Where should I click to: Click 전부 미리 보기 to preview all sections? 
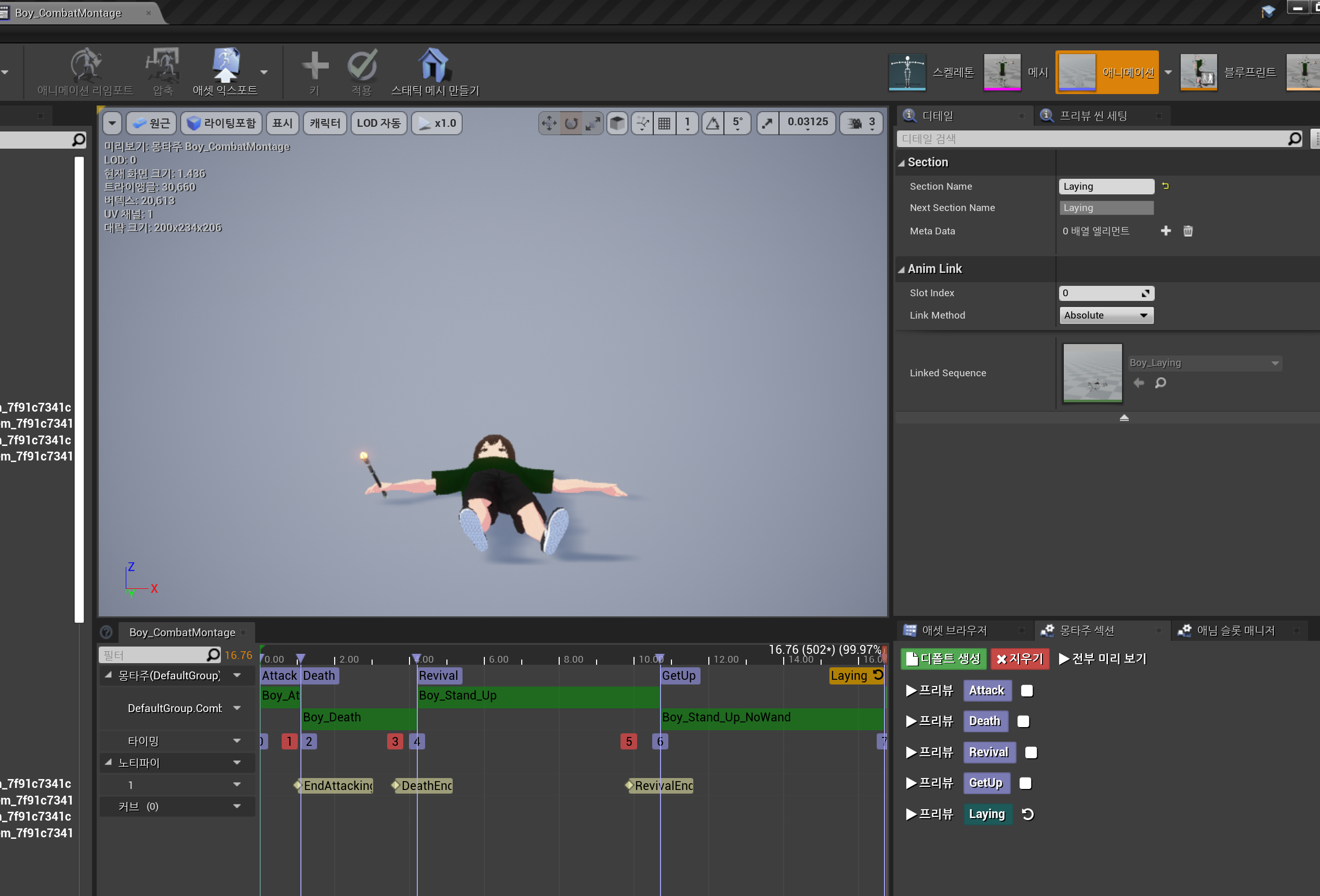[1102, 658]
